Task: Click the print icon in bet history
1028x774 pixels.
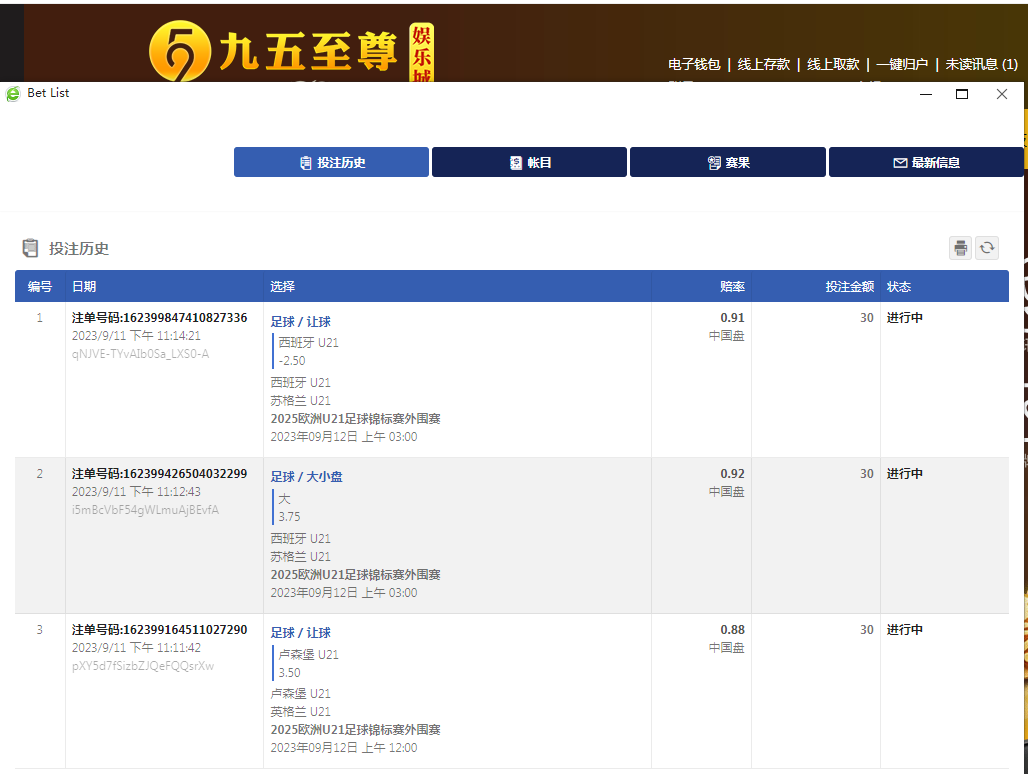Action: pos(960,248)
